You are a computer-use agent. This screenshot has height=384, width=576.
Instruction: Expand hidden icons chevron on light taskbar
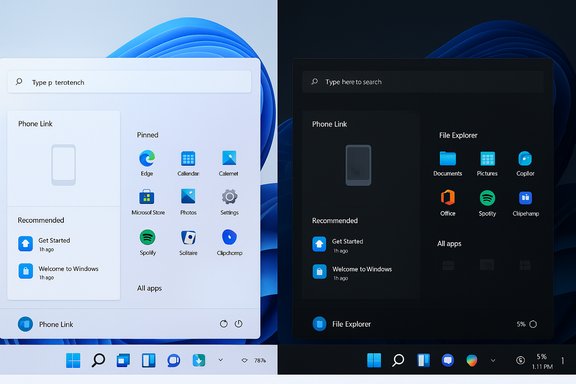click(x=220, y=360)
